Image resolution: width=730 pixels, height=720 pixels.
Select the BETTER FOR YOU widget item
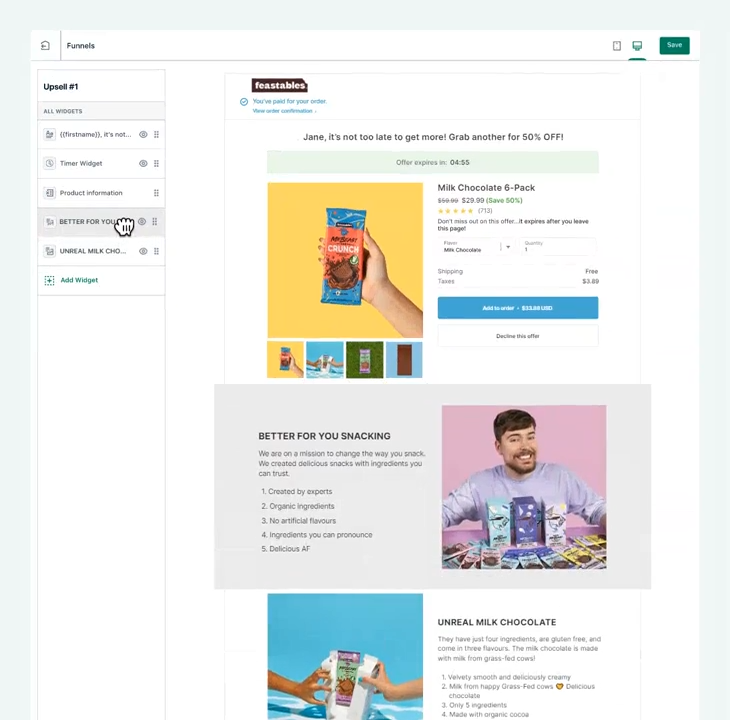pos(101,222)
